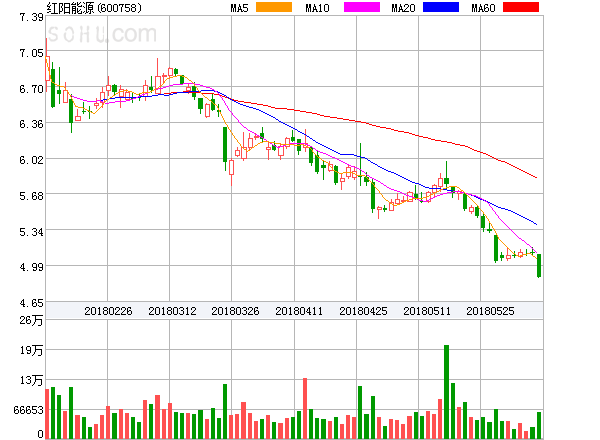Click the 6.02 price axis label

click(x=31, y=160)
